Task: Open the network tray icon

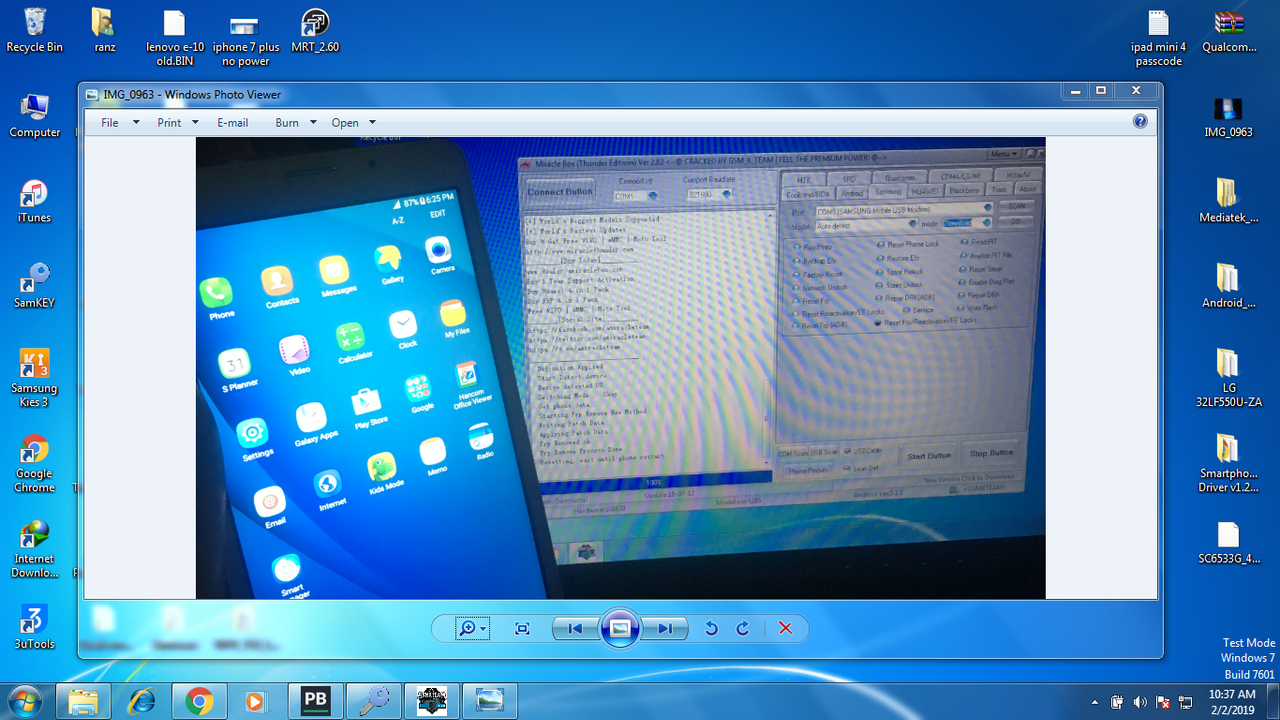Action: coord(1184,702)
